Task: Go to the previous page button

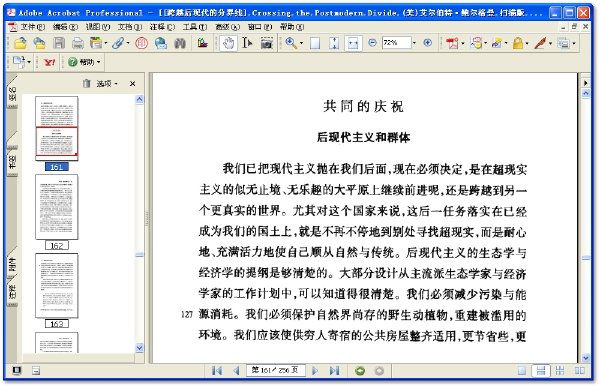Action: tap(236, 371)
